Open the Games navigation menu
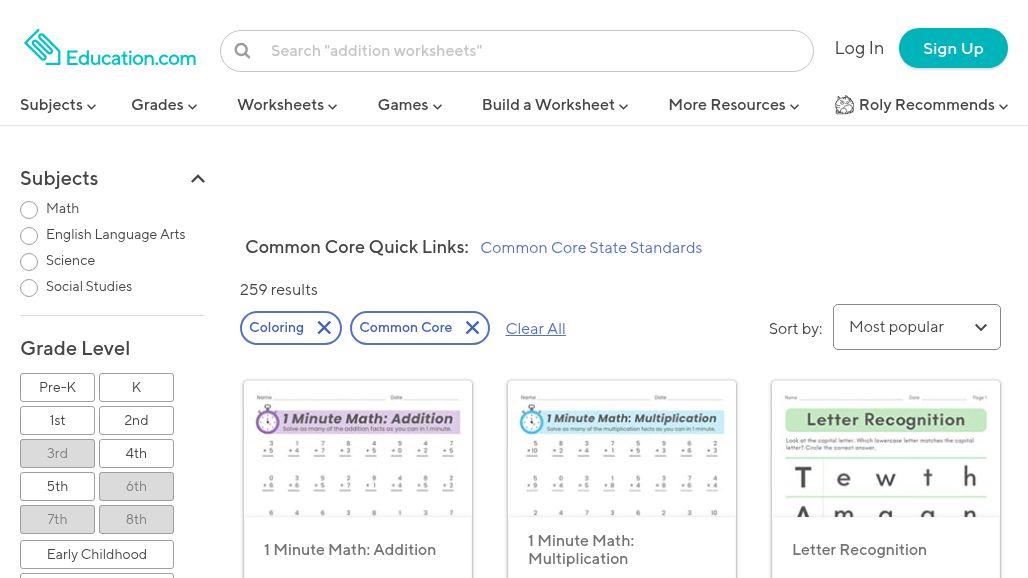The width and height of the screenshot is (1028, 578). [409, 105]
